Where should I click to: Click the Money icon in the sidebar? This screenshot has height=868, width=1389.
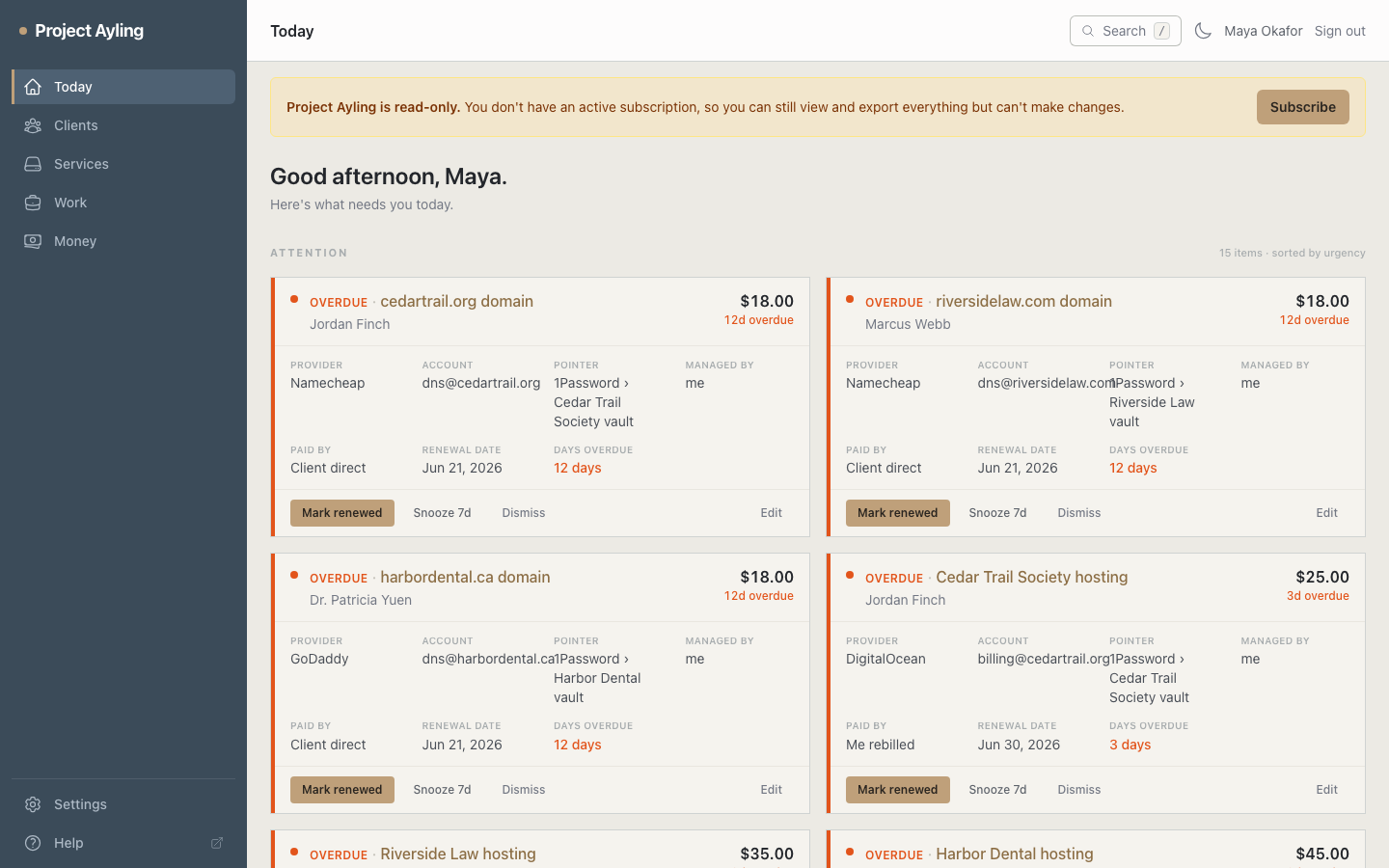[x=33, y=241]
